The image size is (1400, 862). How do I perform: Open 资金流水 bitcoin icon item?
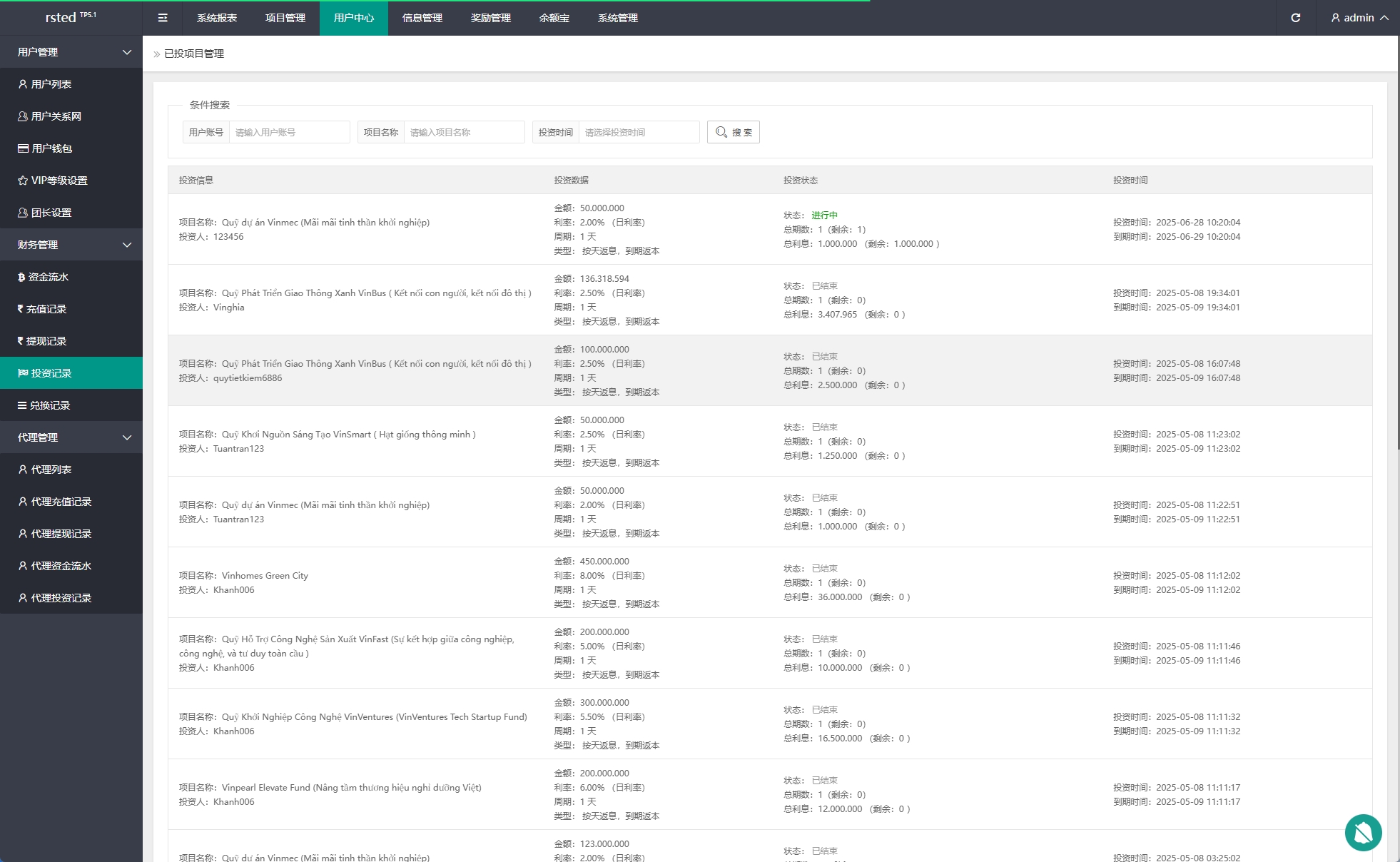coord(48,277)
